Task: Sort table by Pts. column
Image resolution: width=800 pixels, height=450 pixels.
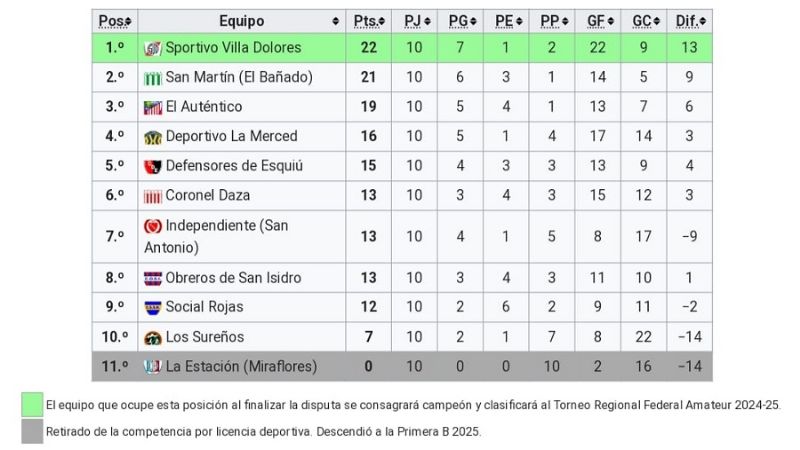Action: point(368,20)
